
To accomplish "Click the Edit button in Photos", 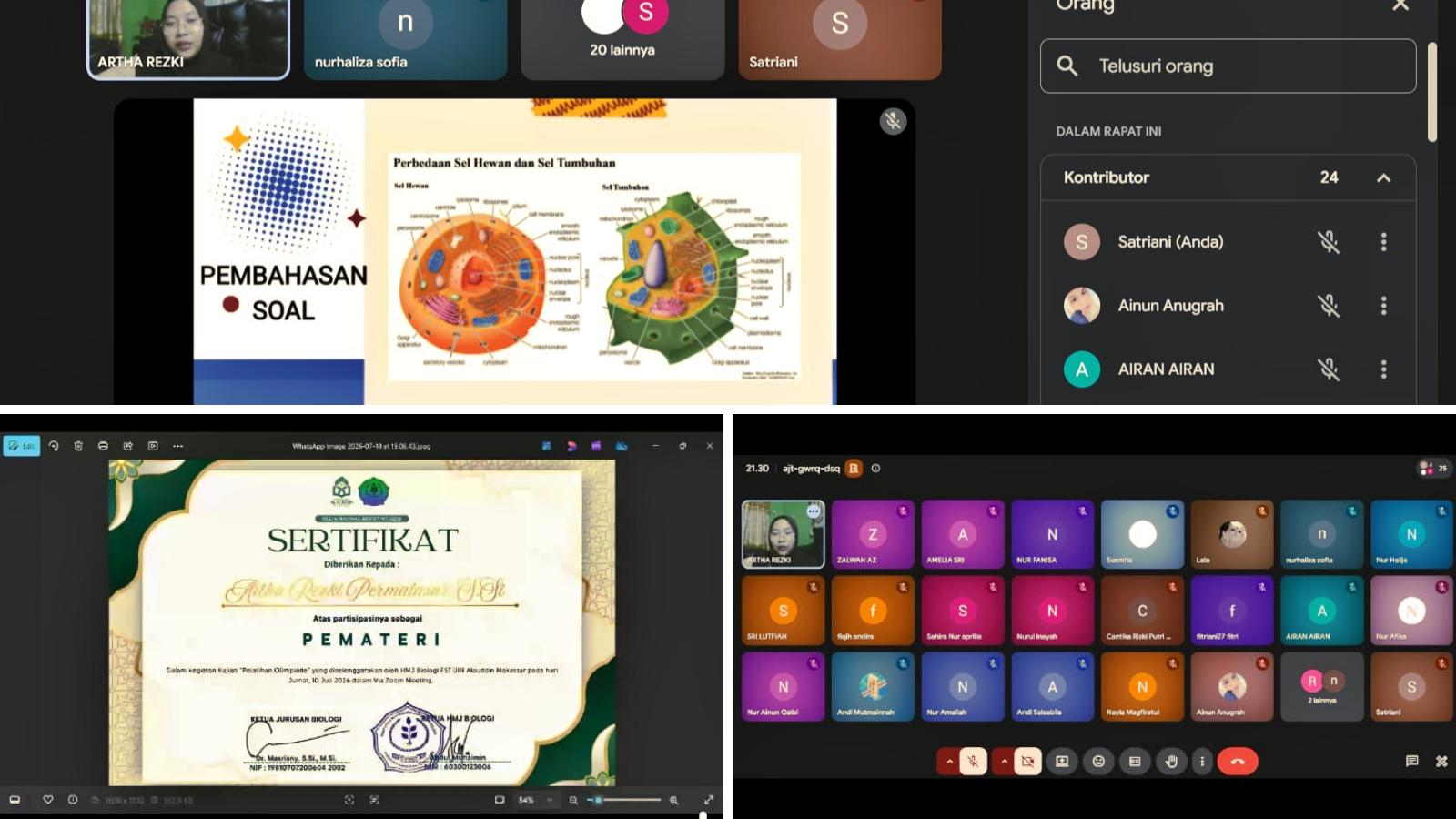I will pyautogui.click(x=22, y=446).
